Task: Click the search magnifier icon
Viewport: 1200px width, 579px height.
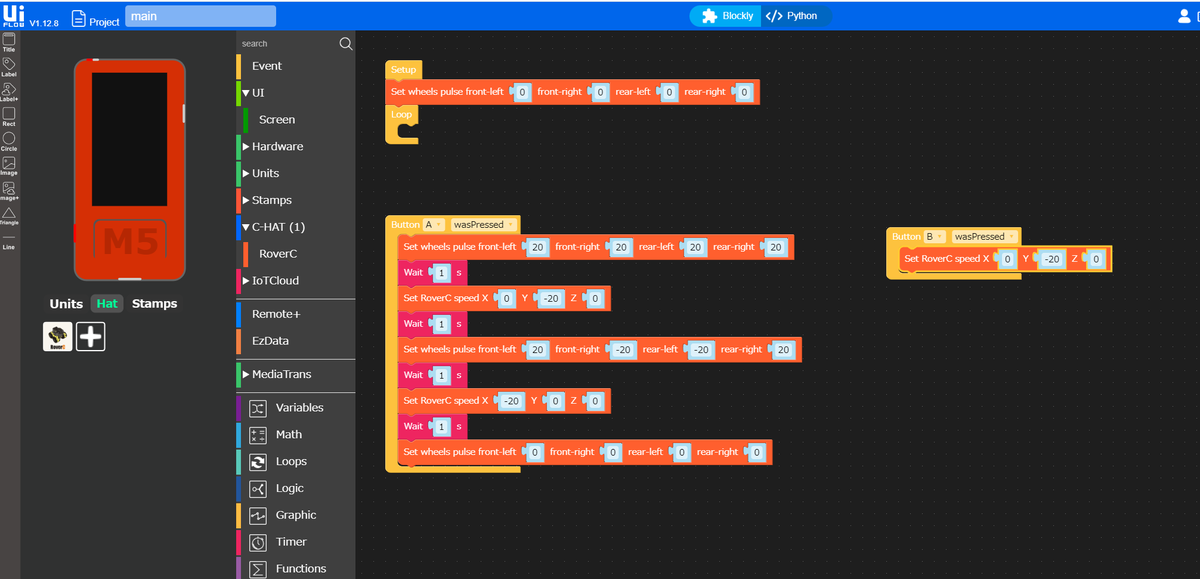Action: tap(346, 43)
